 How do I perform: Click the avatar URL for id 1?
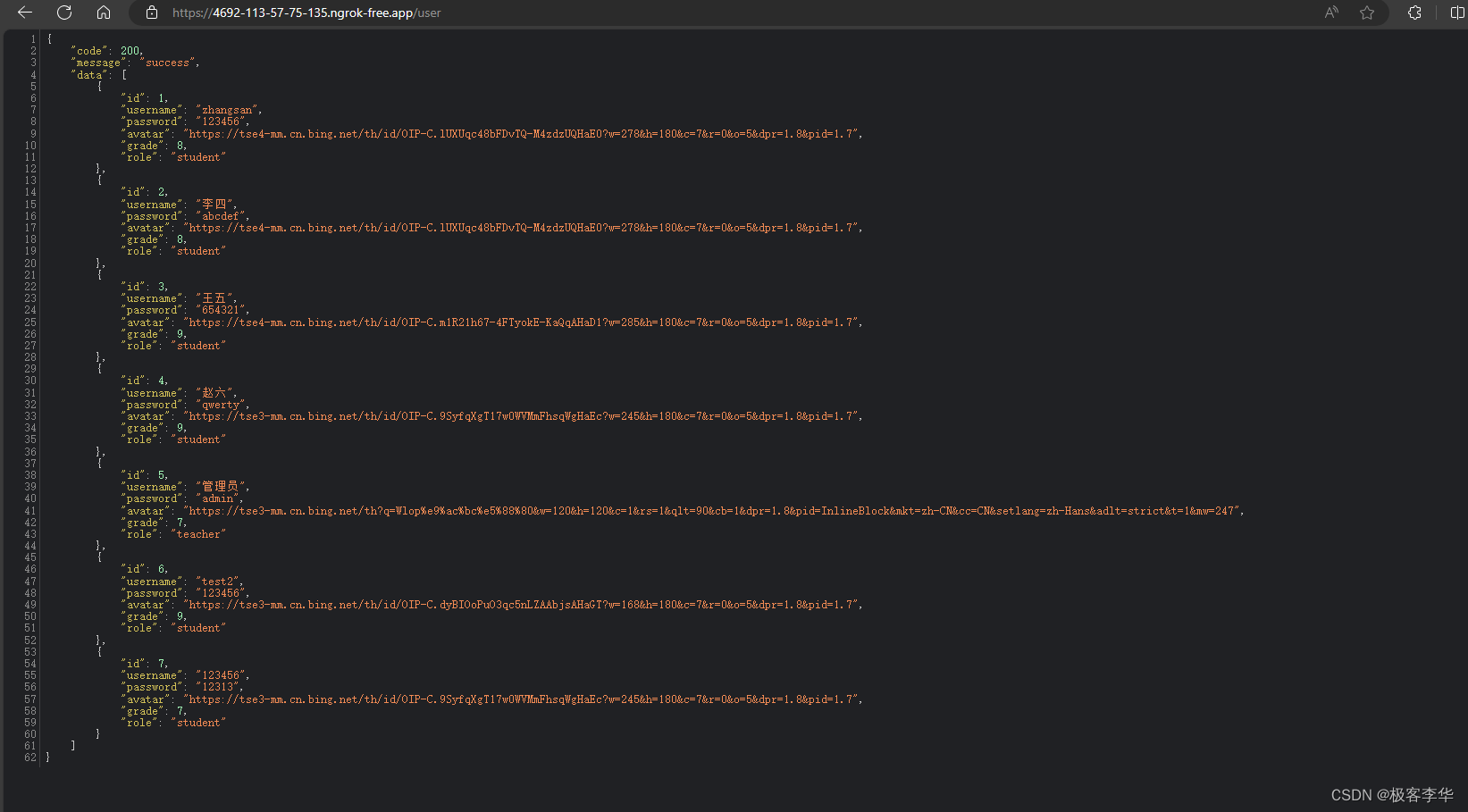[x=521, y=134]
